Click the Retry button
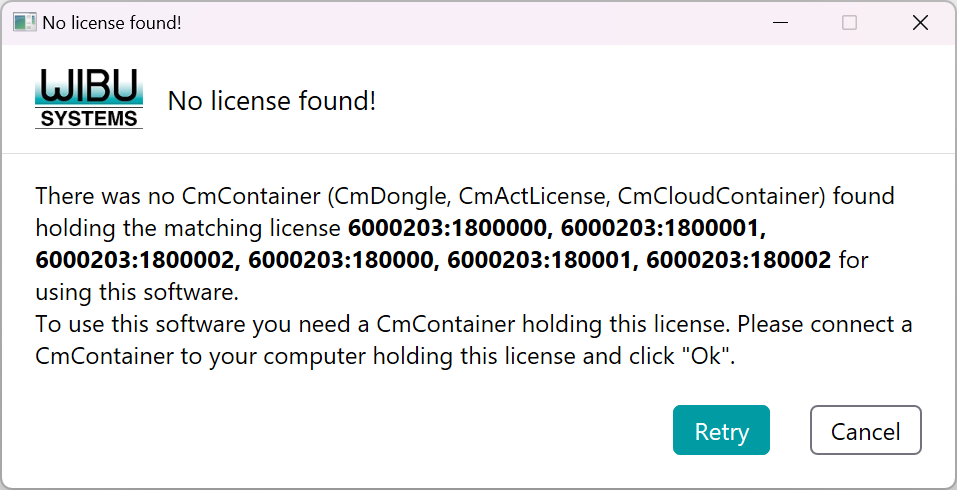 point(721,431)
